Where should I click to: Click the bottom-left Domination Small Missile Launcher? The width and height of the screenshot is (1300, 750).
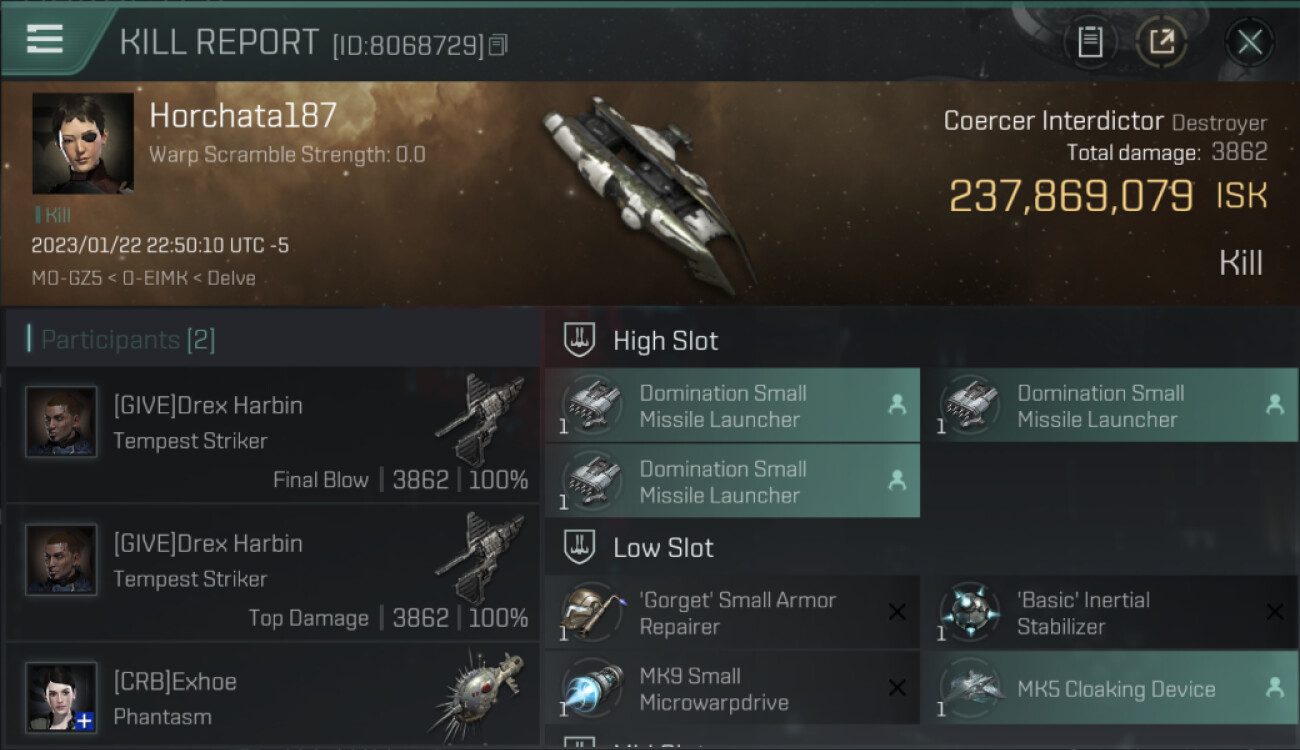[x=732, y=481]
